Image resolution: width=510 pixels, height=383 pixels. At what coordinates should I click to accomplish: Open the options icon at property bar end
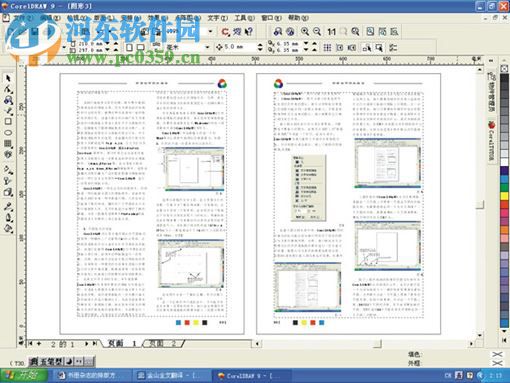pos(393,48)
